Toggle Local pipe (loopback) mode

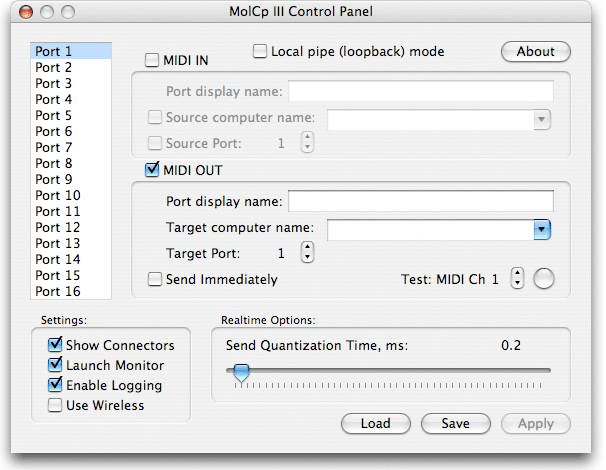(x=261, y=51)
